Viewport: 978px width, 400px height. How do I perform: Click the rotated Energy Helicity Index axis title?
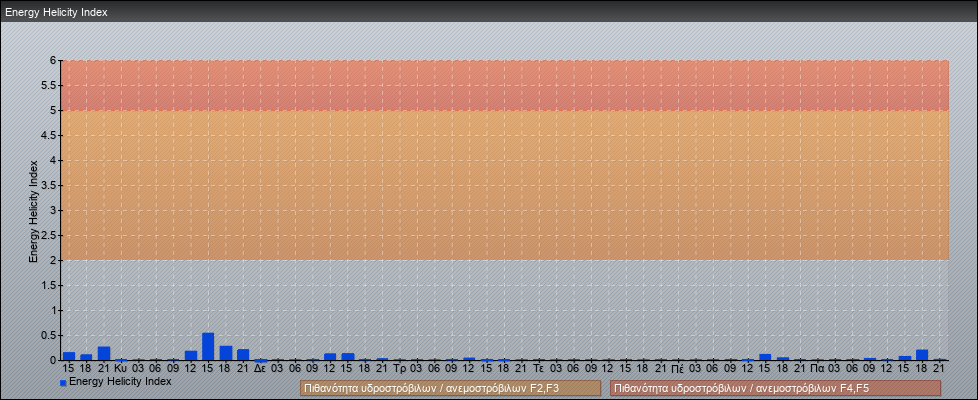point(34,211)
